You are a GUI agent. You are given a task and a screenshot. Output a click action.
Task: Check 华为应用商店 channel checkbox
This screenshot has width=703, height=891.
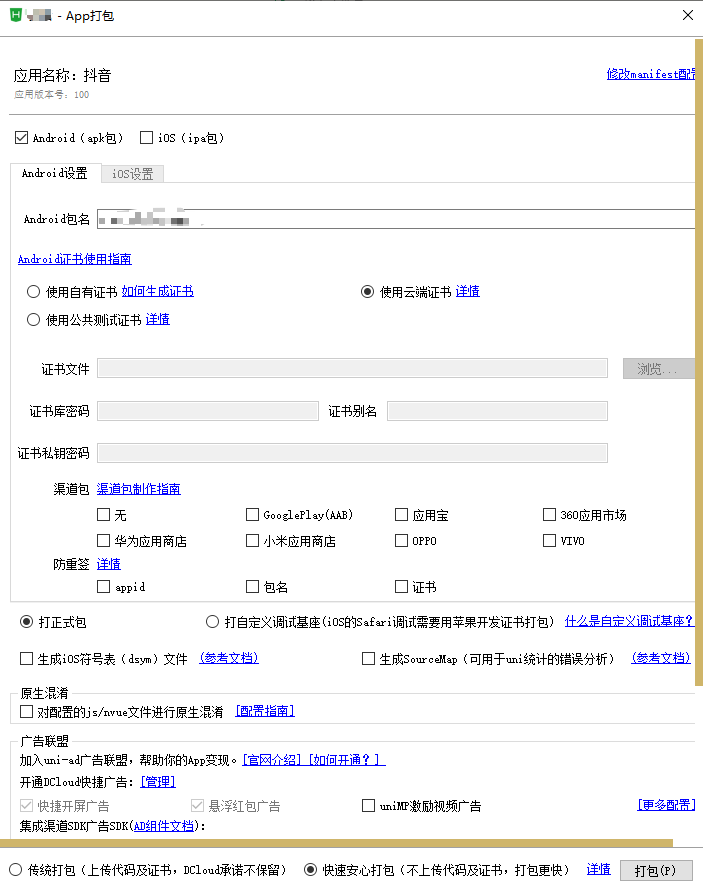(x=103, y=540)
